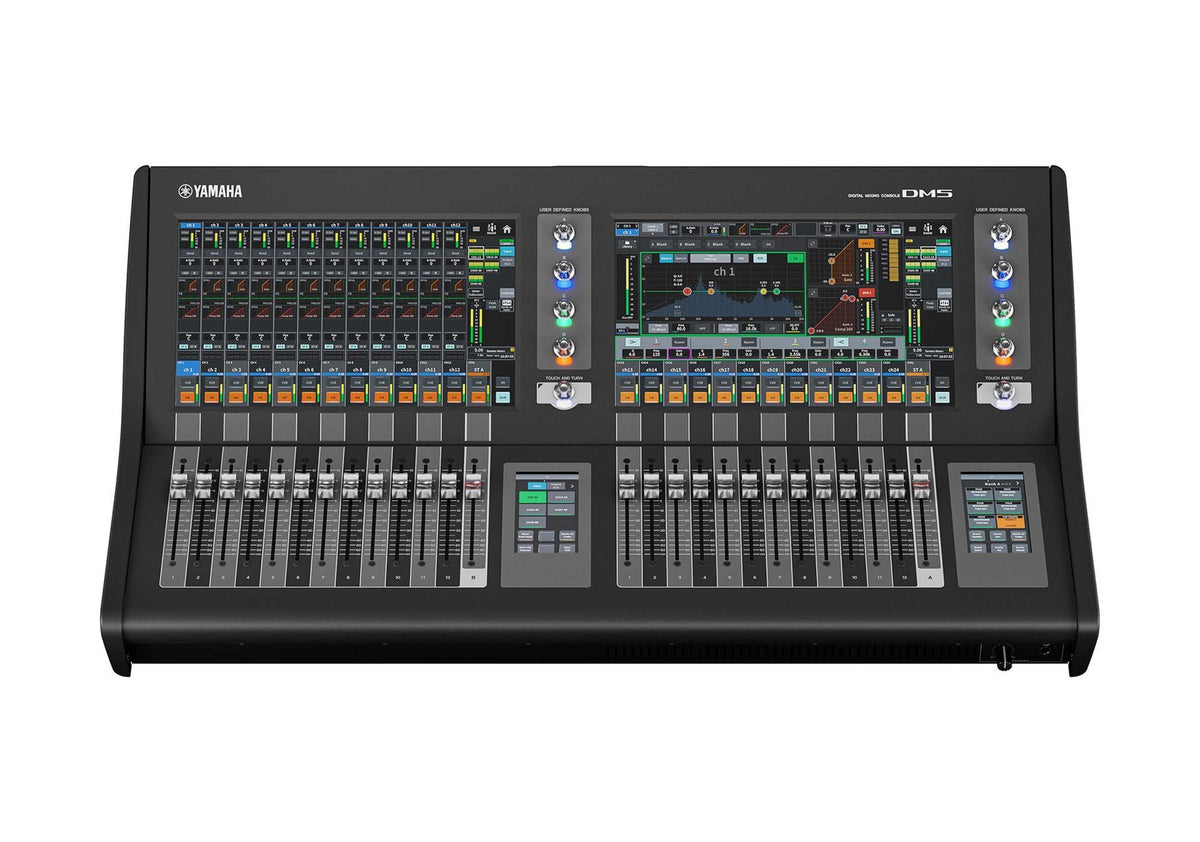Open the Library folder icon in EQ view
This screenshot has width=1200, height=842.
pos(627,244)
